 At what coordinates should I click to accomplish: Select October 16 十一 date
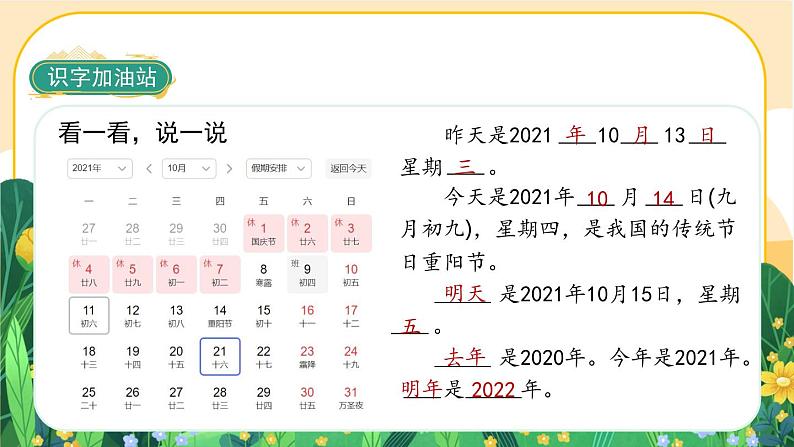[x=307, y=315]
